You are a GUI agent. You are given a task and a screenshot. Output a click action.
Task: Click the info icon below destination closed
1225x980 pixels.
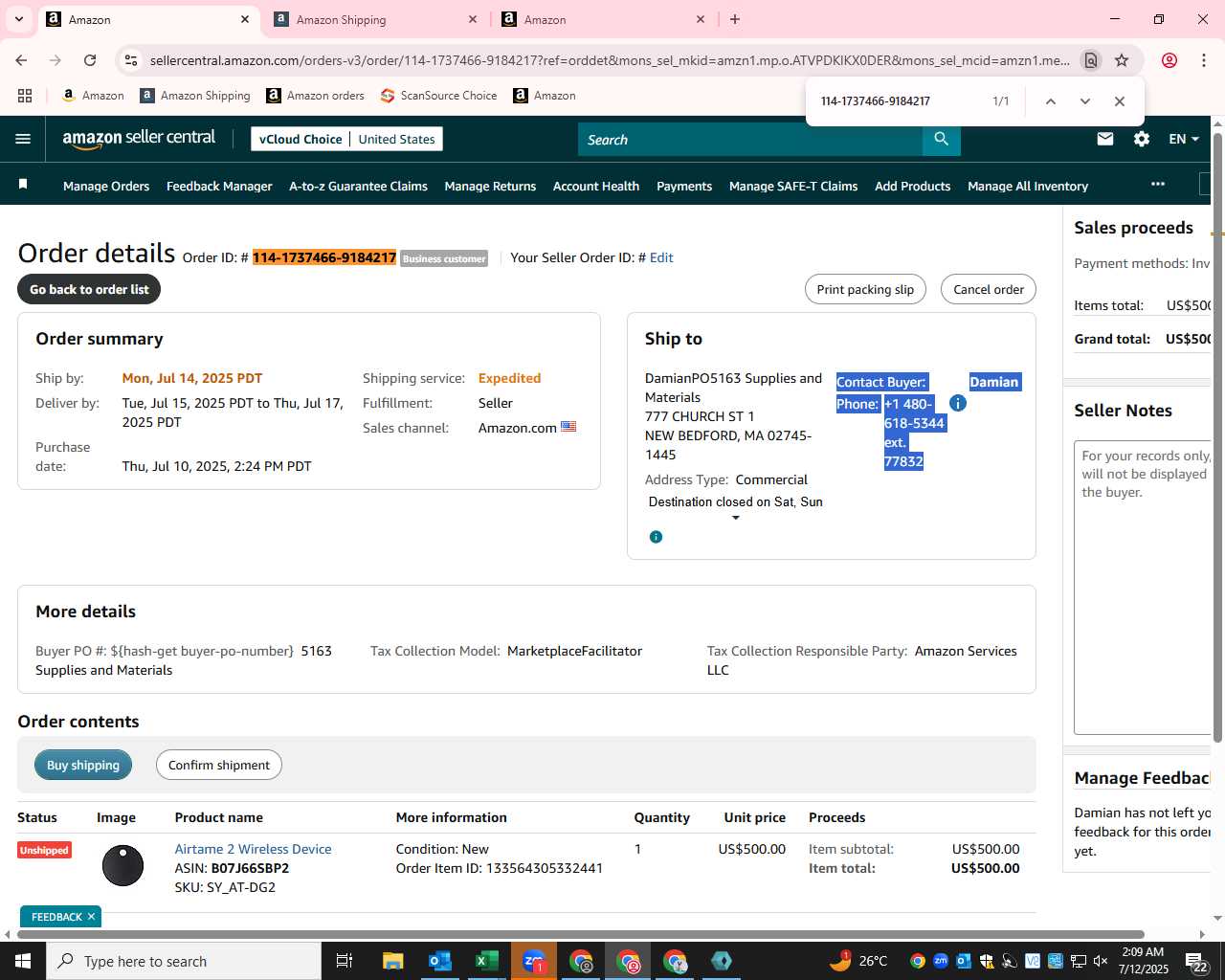point(656,537)
